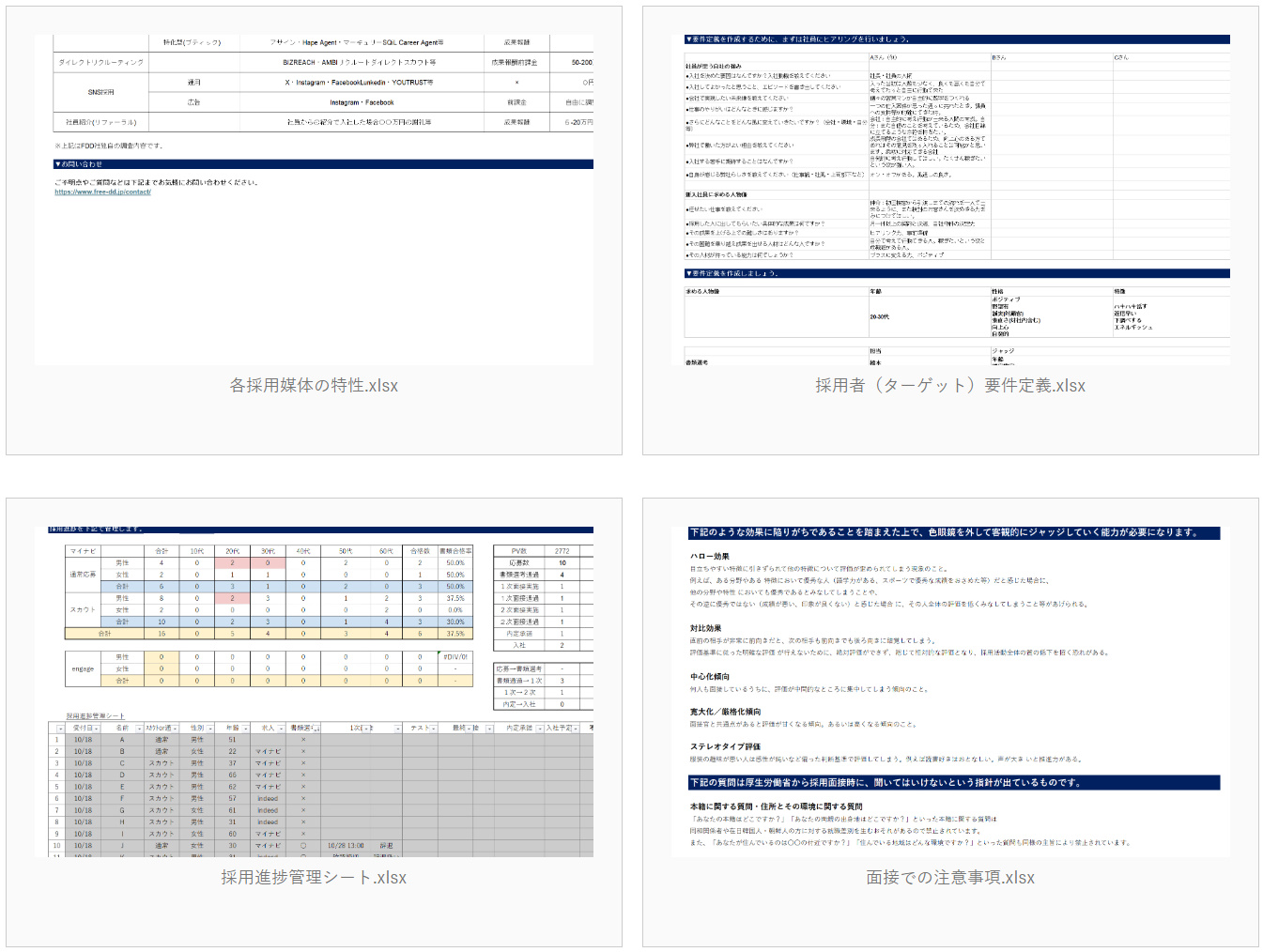The width and height of the screenshot is (1263, 952).
Task: Select the 内定→入社 label cell
Action: 518,703
